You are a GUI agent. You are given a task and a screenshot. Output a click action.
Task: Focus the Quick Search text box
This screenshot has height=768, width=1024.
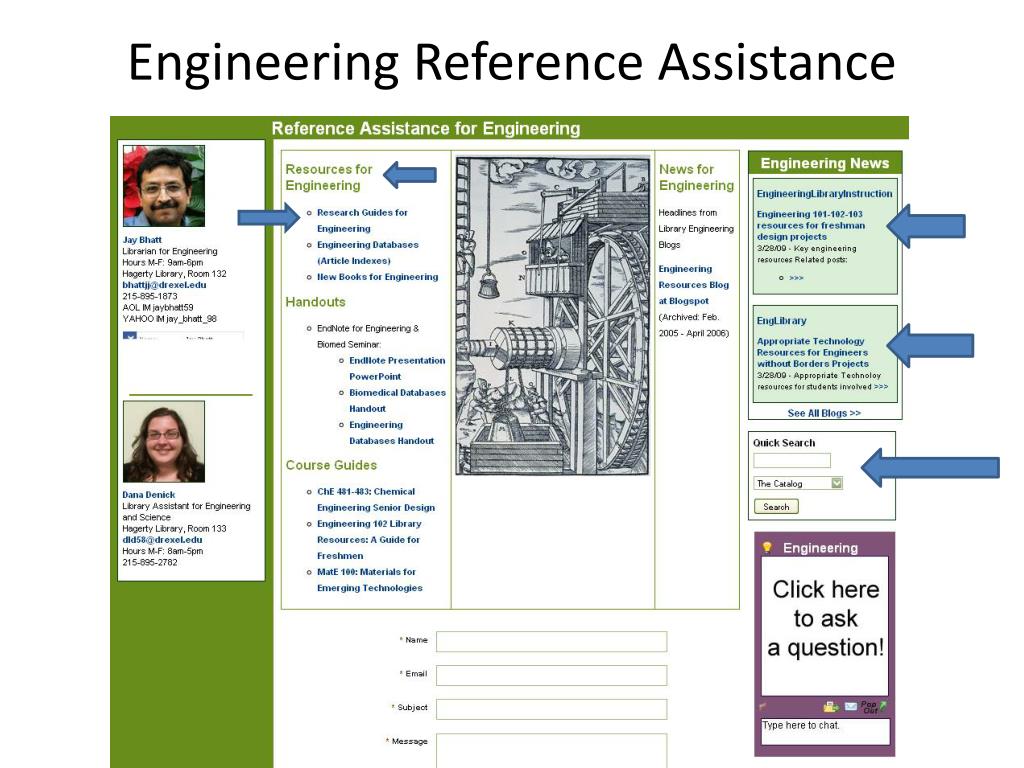pos(792,460)
